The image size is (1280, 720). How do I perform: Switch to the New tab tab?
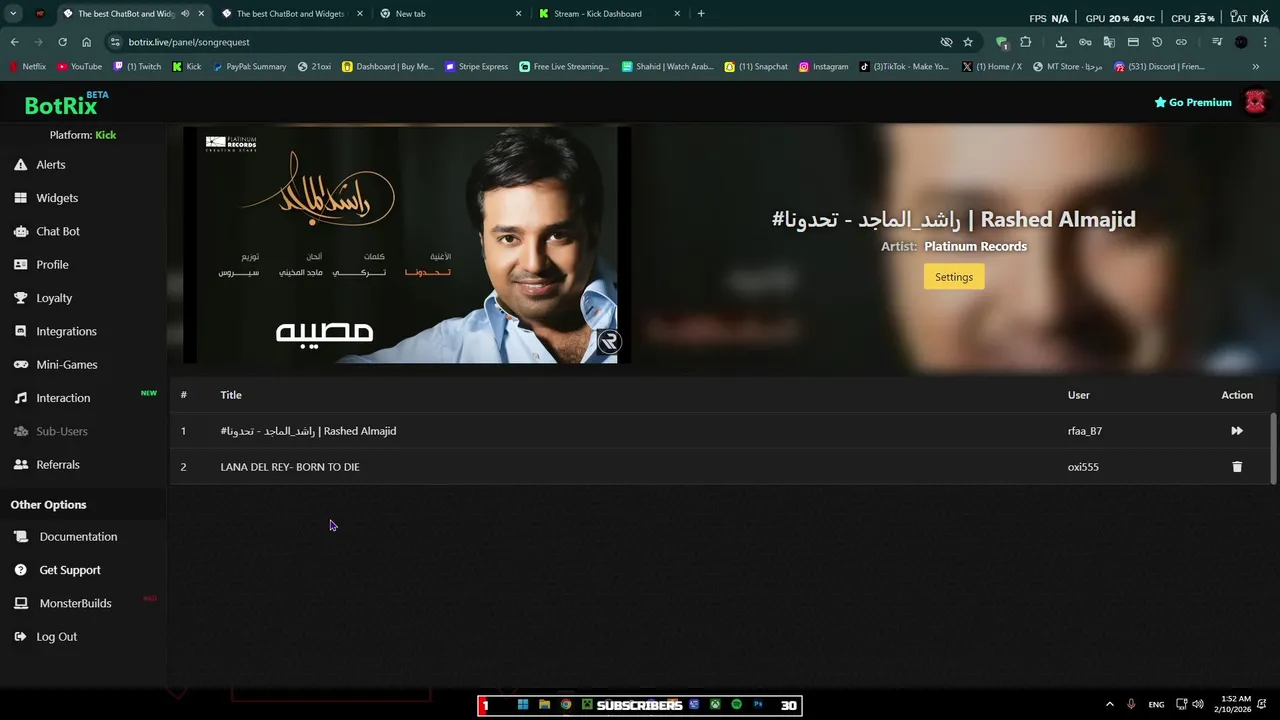(450, 14)
